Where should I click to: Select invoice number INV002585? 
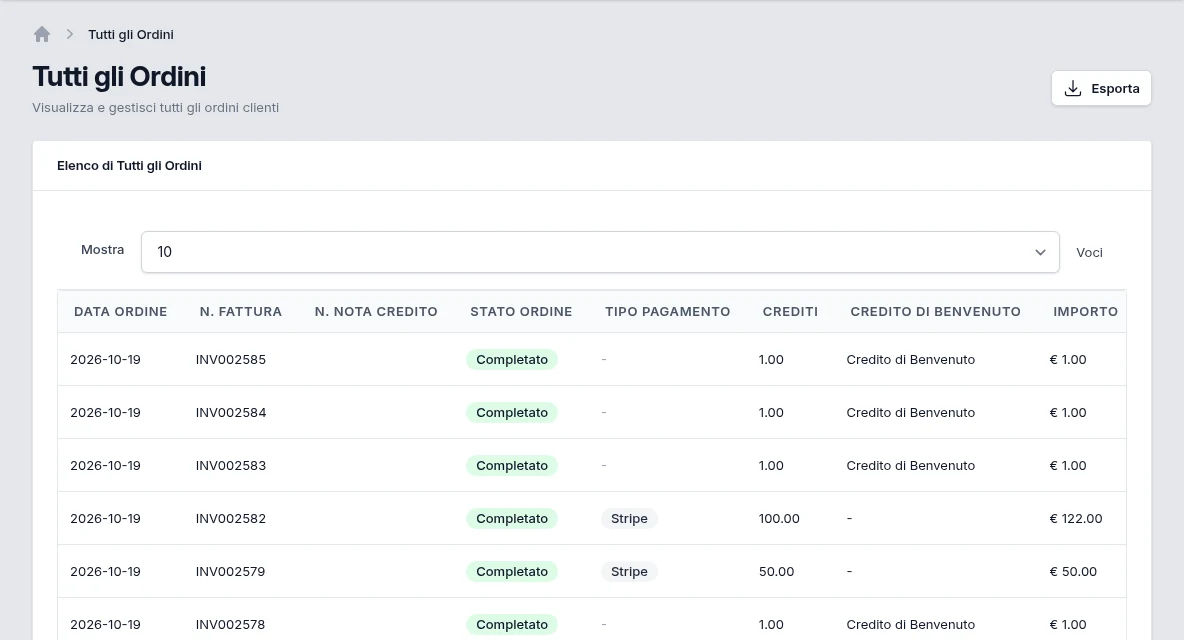(x=231, y=360)
